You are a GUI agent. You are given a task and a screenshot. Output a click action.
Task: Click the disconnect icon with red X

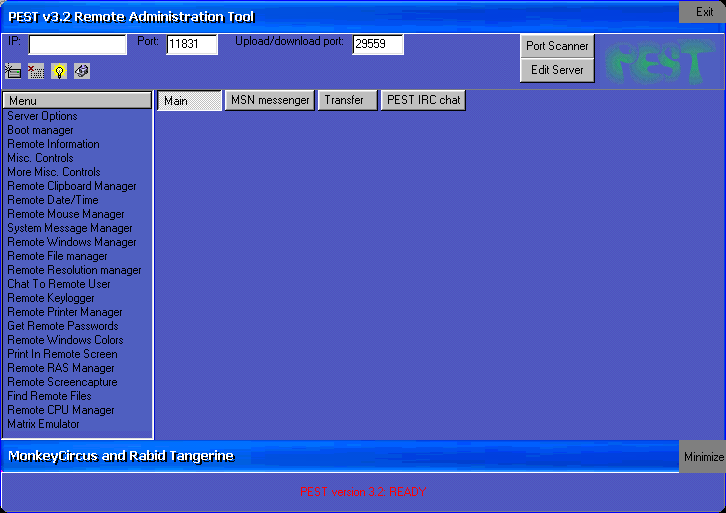coord(36,71)
